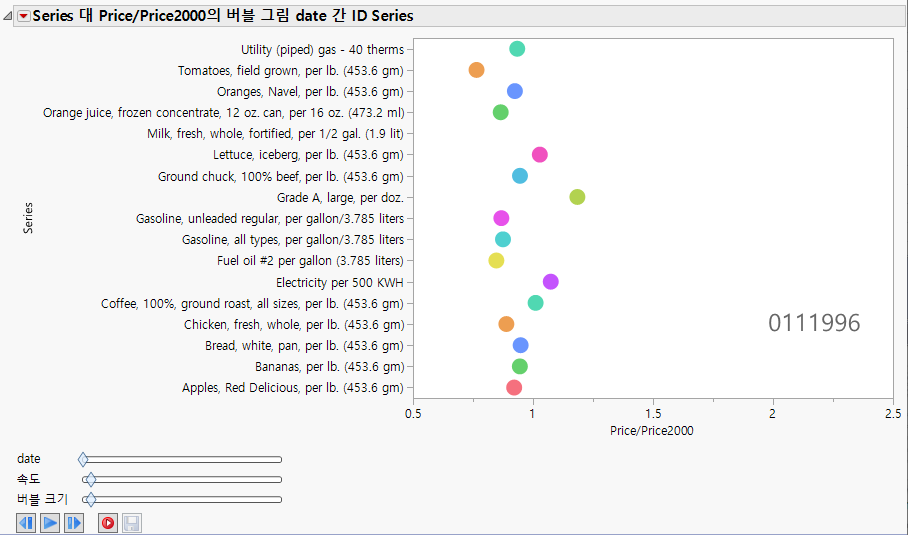Step forward one date frame
Image resolution: width=908 pixels, height=535 pixels.
point(74,523)
